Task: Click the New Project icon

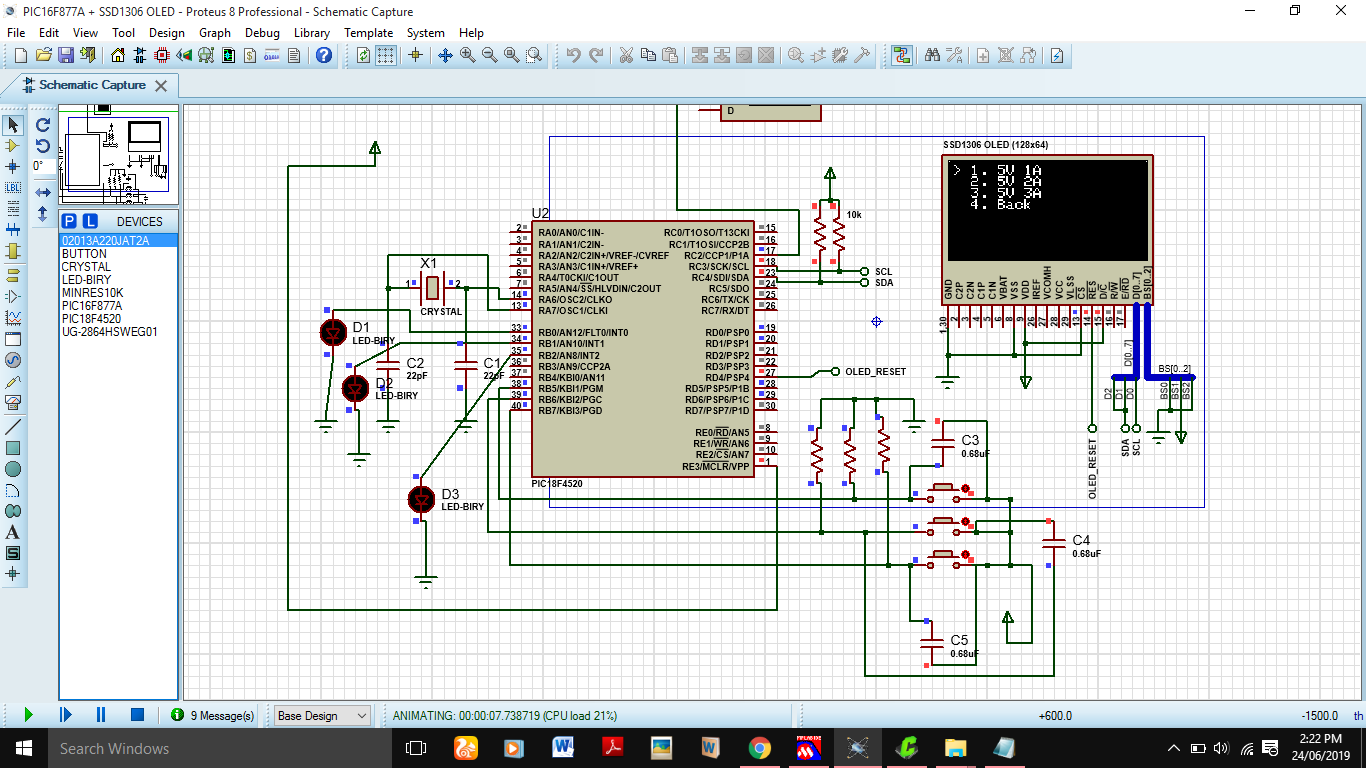Action: (x=20, y=55)
